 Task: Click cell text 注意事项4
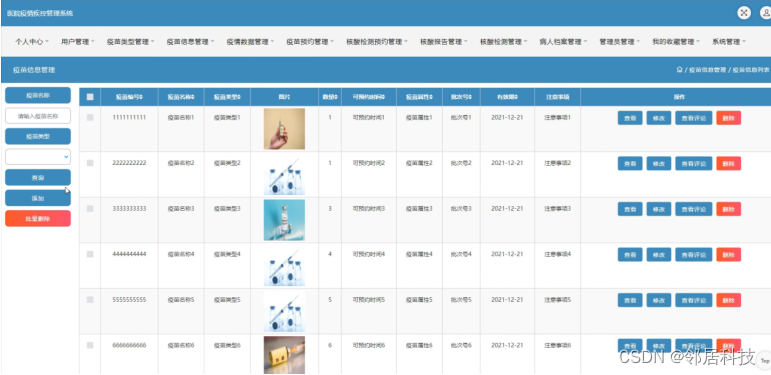click(x=558, y=254)
